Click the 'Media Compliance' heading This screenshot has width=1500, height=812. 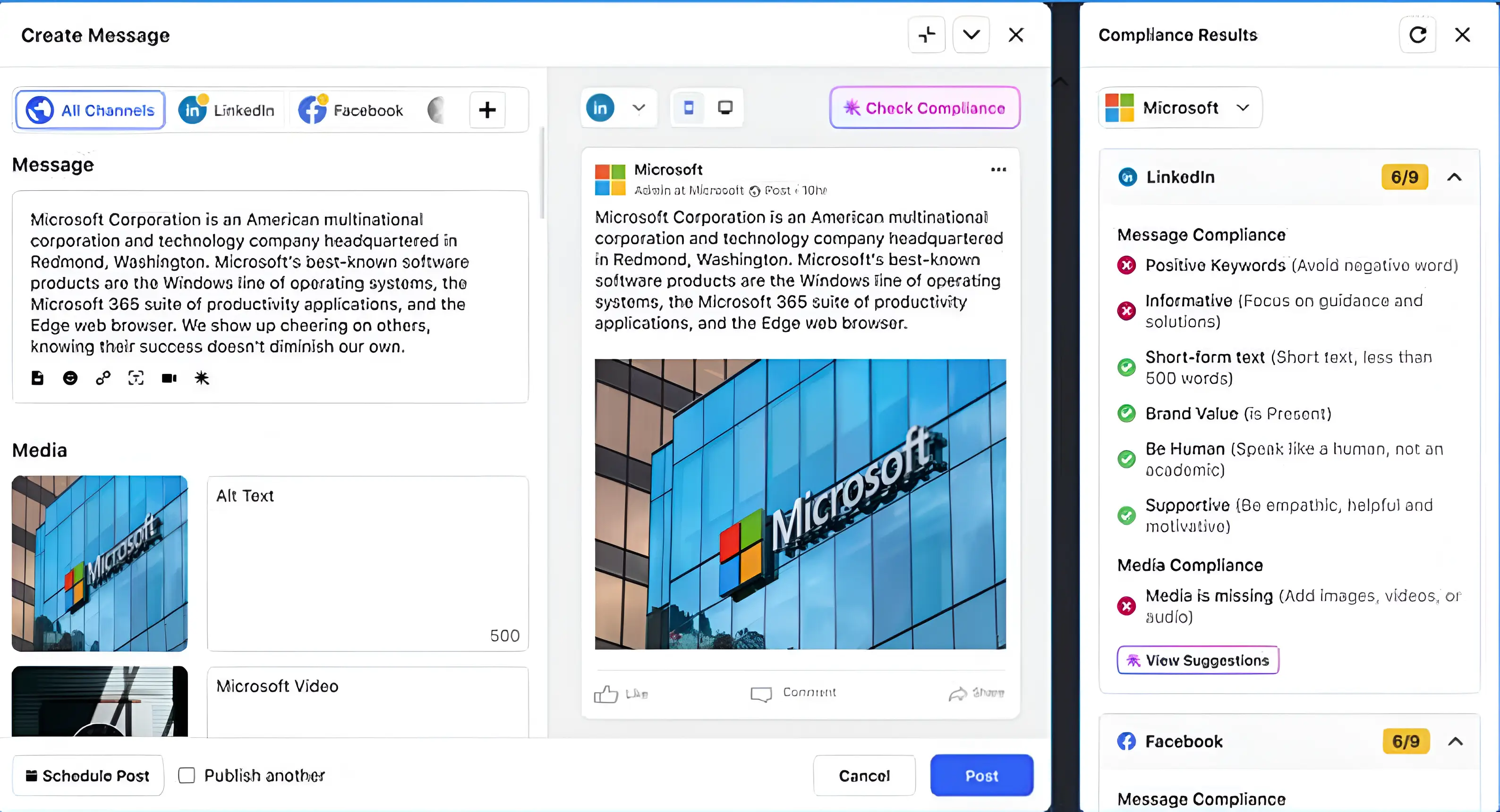point(1190,565)
